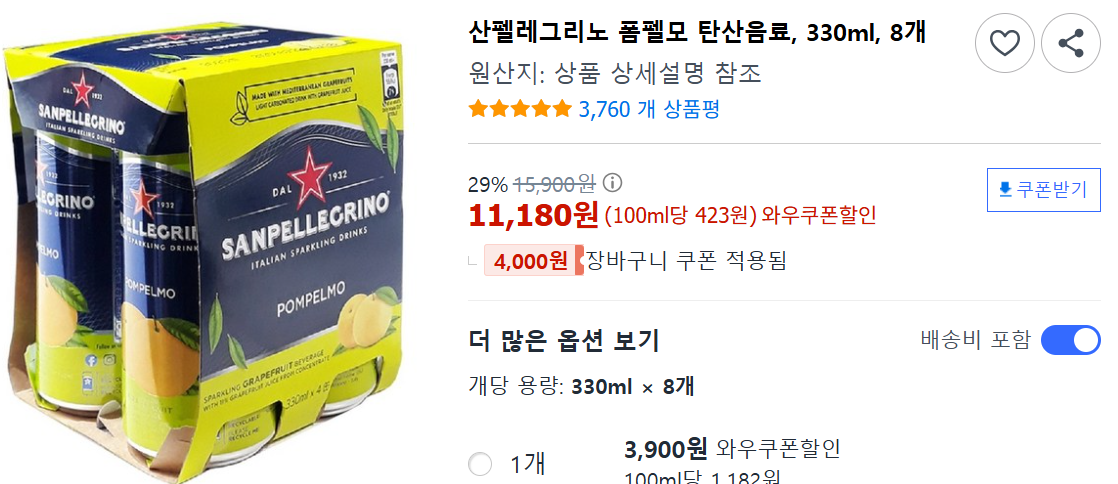This screenshot has height=484, width=1118.
Task: Click the 4,000원 cart coupon badge
Action: (x=533, y=261)
